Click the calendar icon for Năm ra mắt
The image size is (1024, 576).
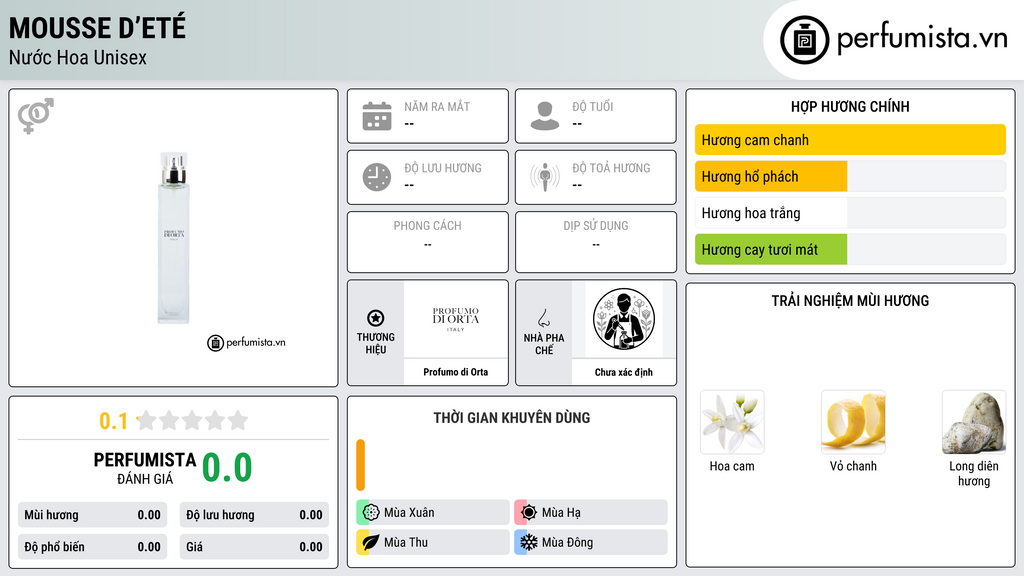coord(377,116)
